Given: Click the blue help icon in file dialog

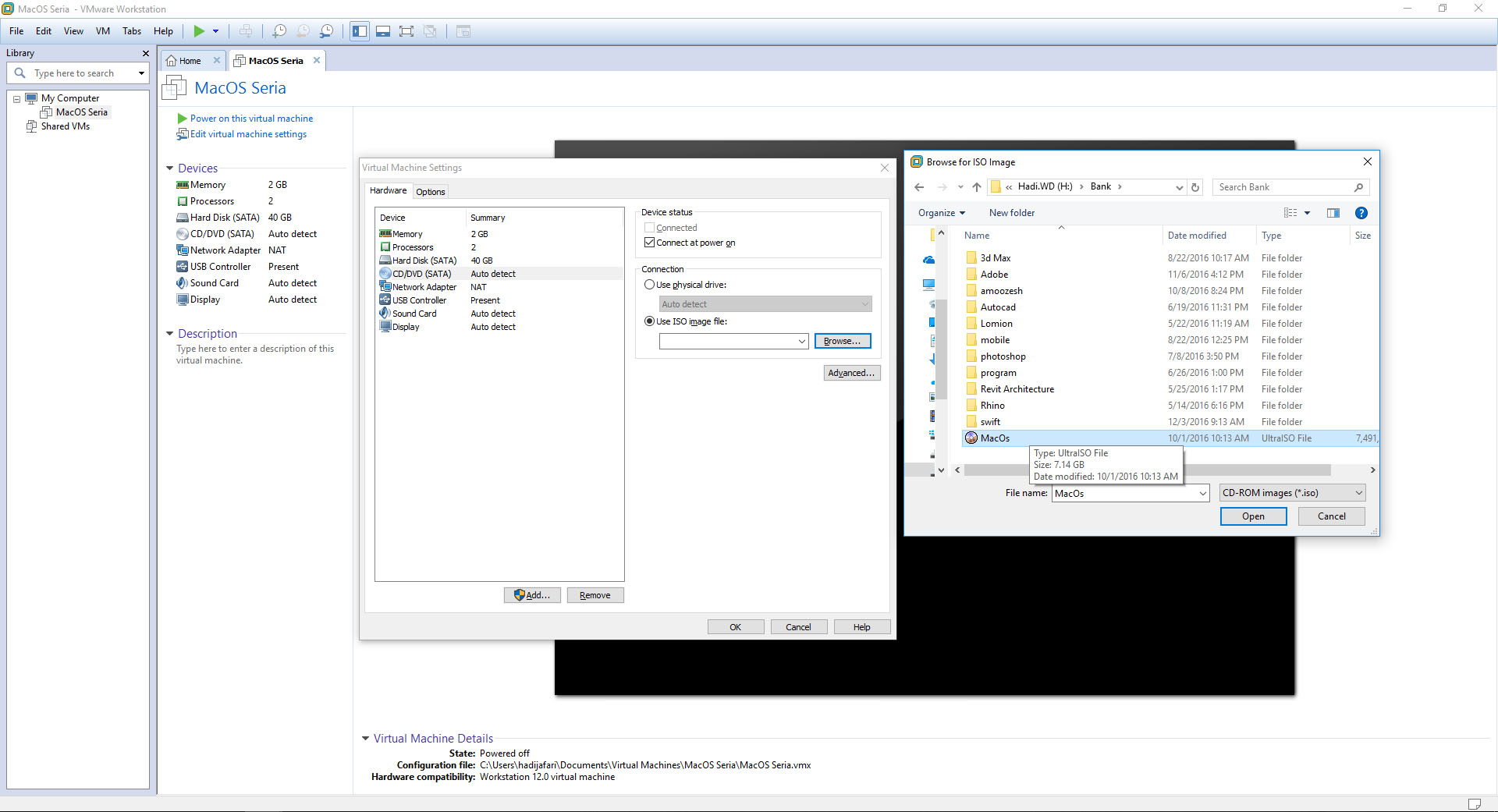Looking at the screenshot, I should pyautogui.click(x=1361, y=213).
